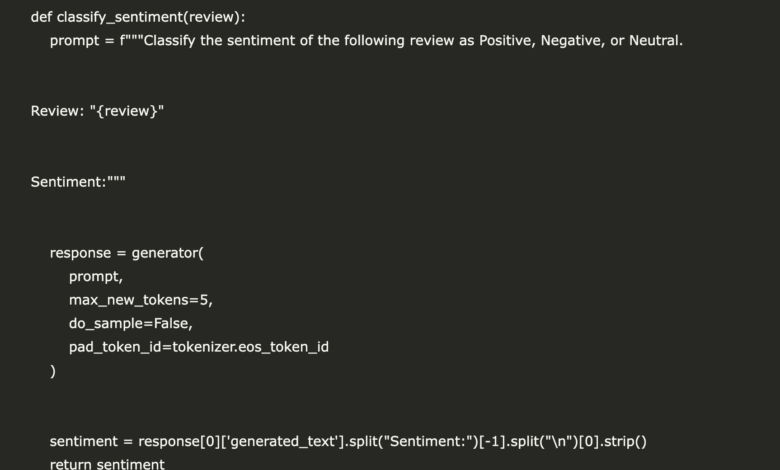Click the word Classify in the prompt string
This screenshot has height=470, width=780.
[x=169, y=41]
